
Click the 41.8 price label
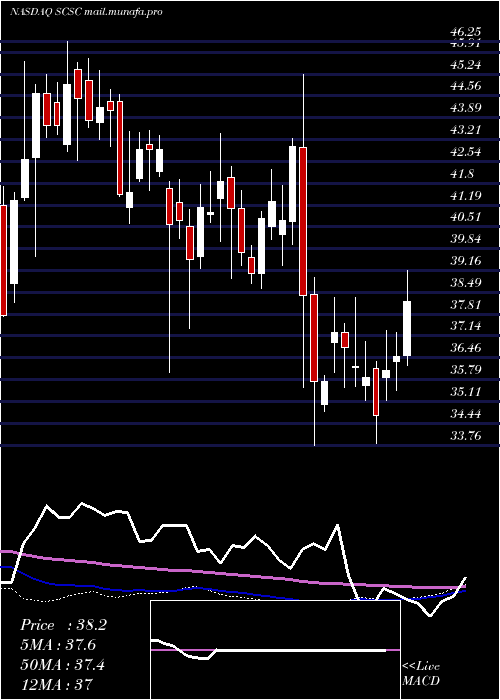click(x=462, y=174)
